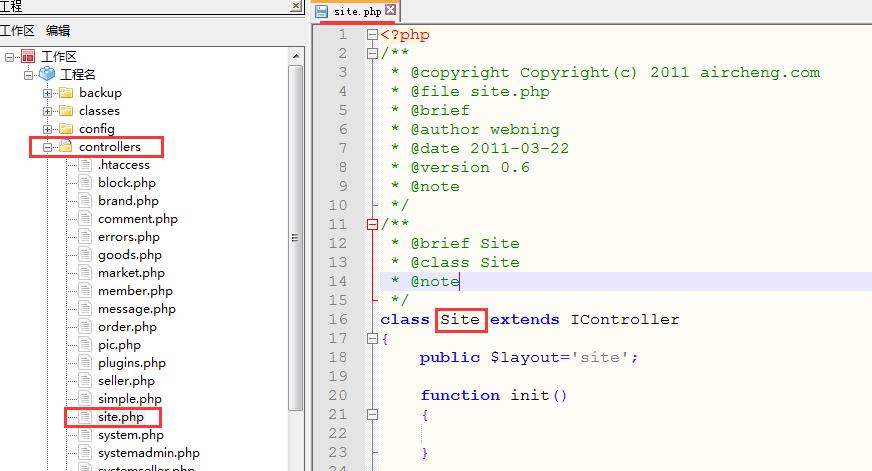The width and height of the screenshot is (872, 471).
Task: Open the 工作区 menu in project panel
Action: pyautogui.click(x=17, y=31)
